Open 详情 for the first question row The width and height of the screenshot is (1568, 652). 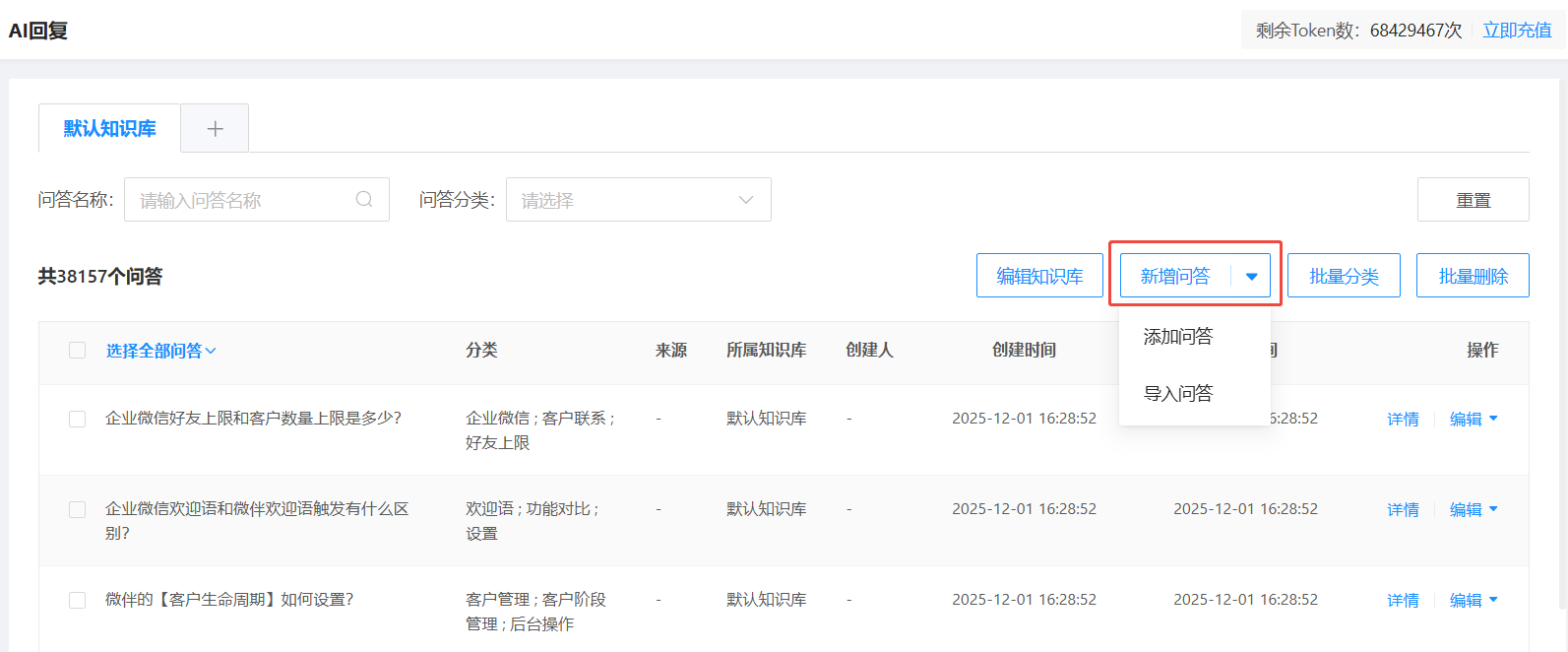point(1403,419)
